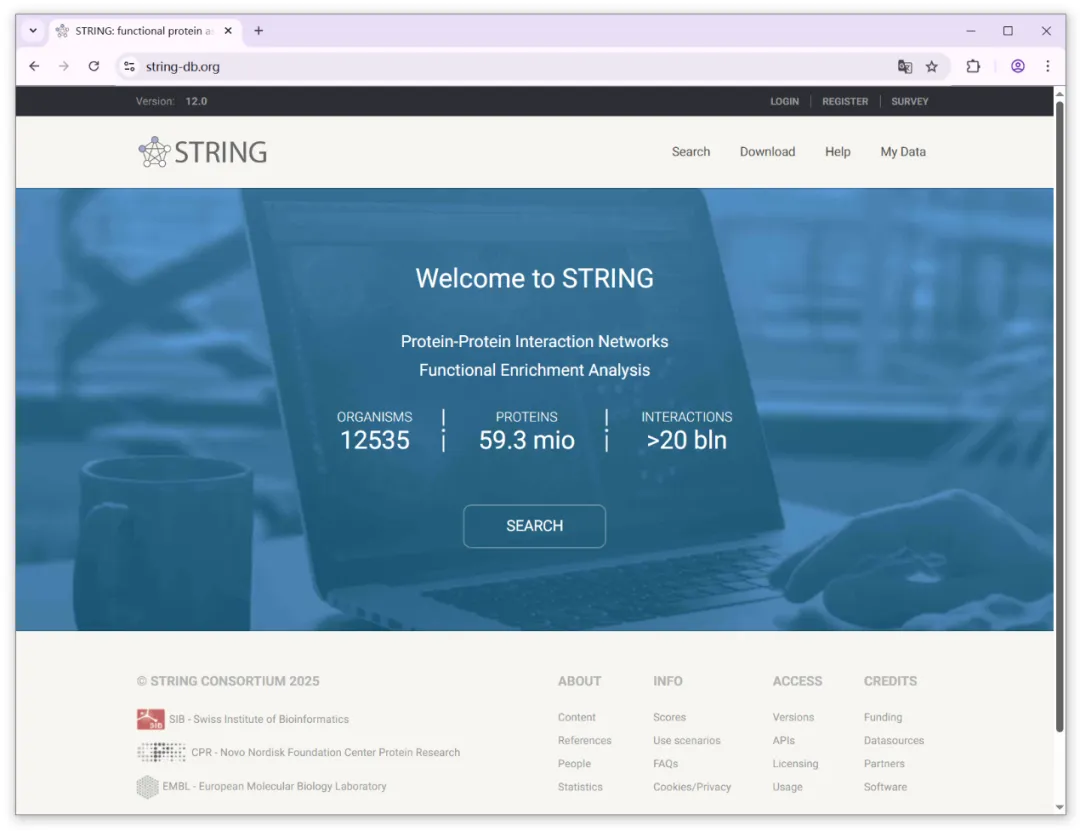Open the browser extensions puzzle icon
1080x831 pixels.
pyautogui.click(x=973, y=66)
